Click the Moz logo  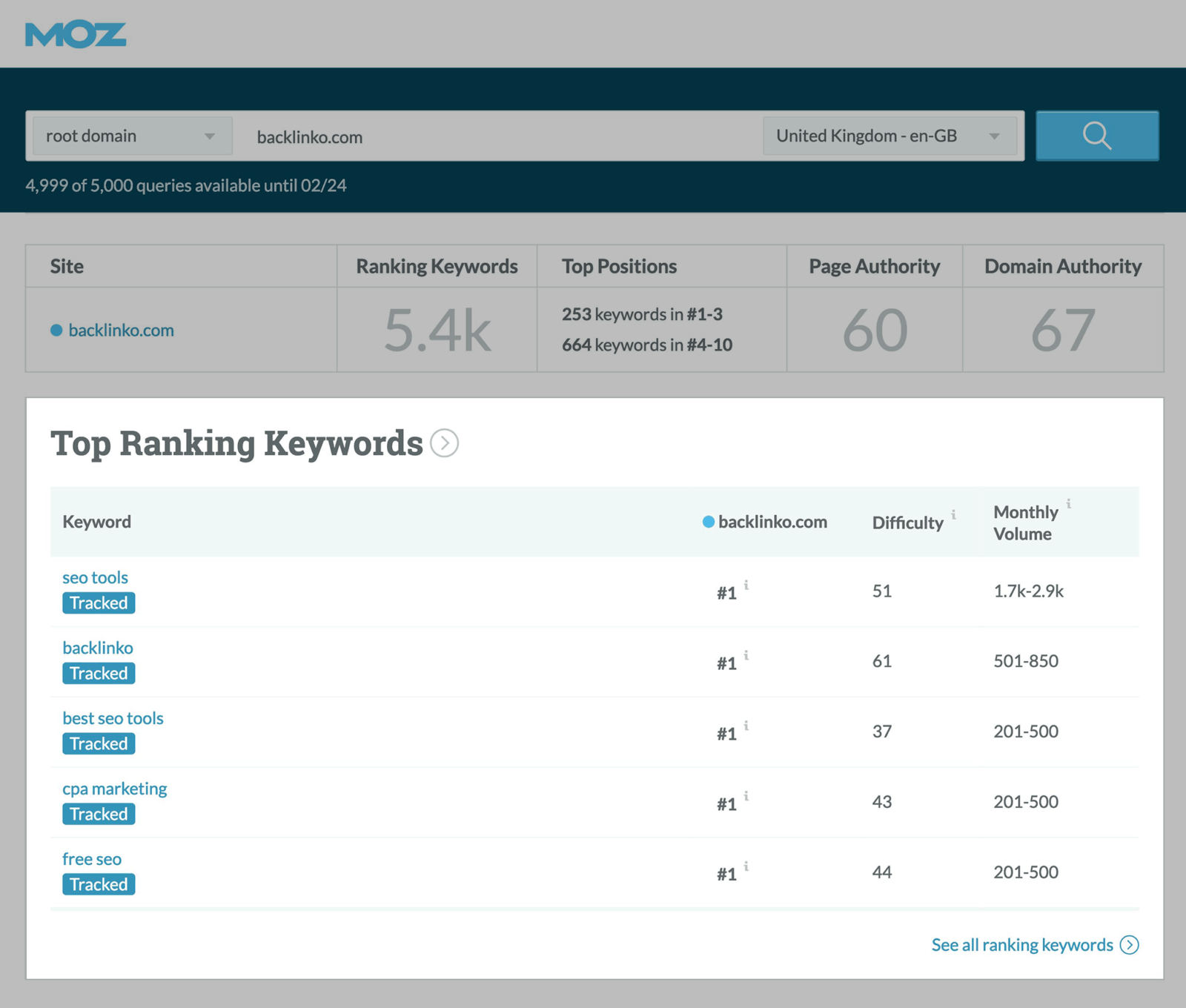click(76, 35)
